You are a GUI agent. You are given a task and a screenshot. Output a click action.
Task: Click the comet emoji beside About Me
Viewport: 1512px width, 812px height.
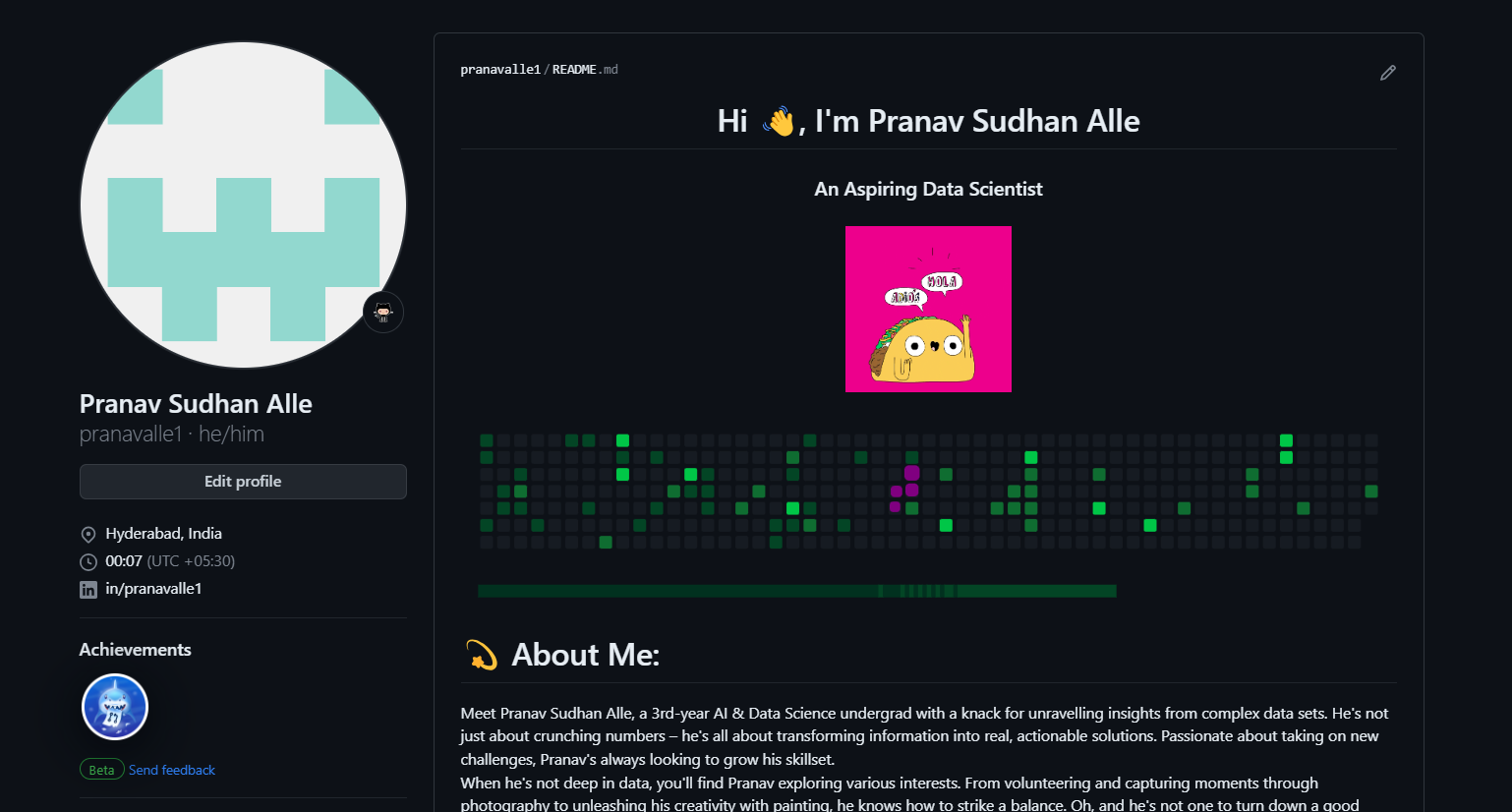[x=481, y=655]
